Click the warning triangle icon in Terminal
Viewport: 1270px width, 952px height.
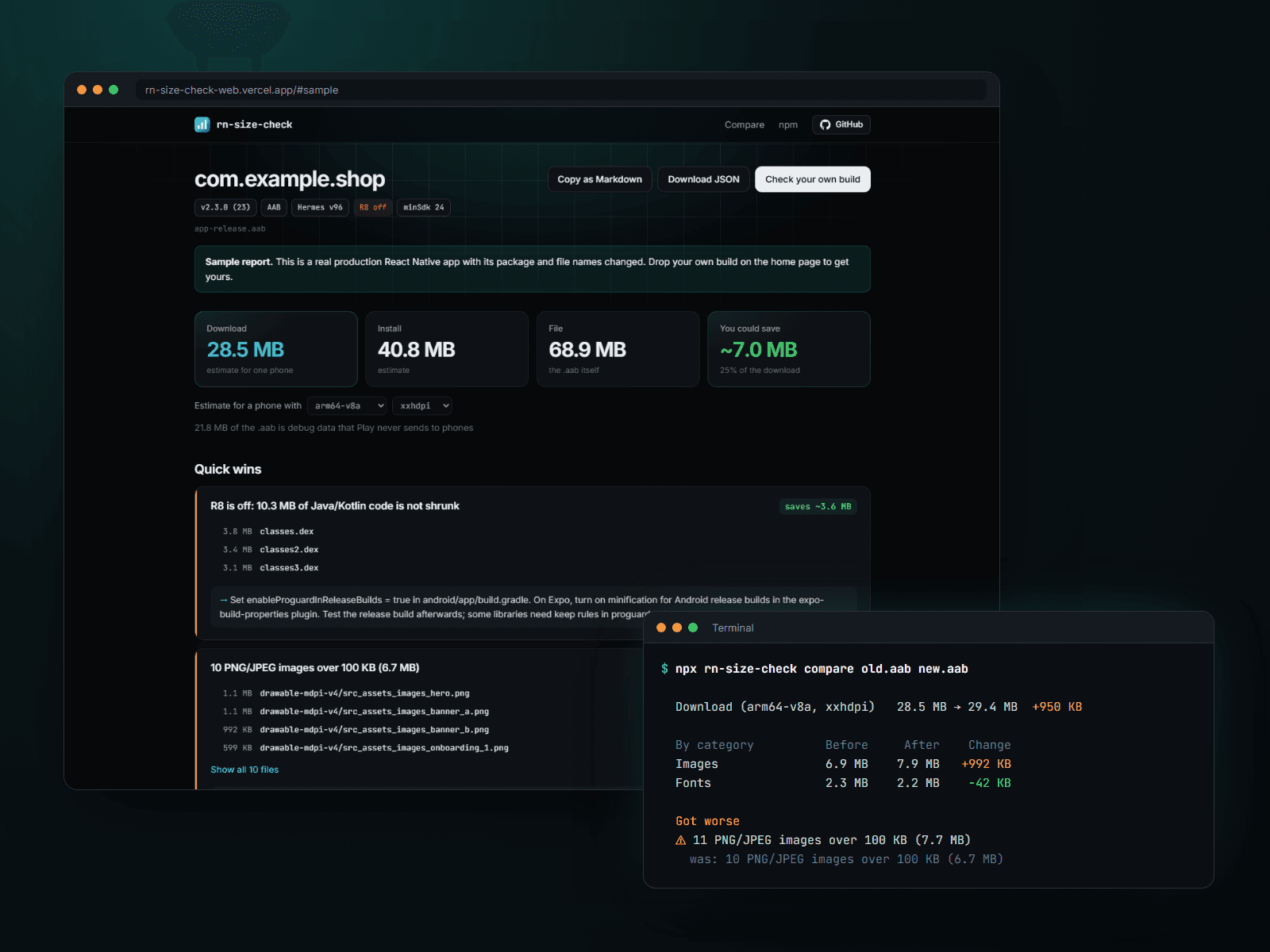coord(681,840)
